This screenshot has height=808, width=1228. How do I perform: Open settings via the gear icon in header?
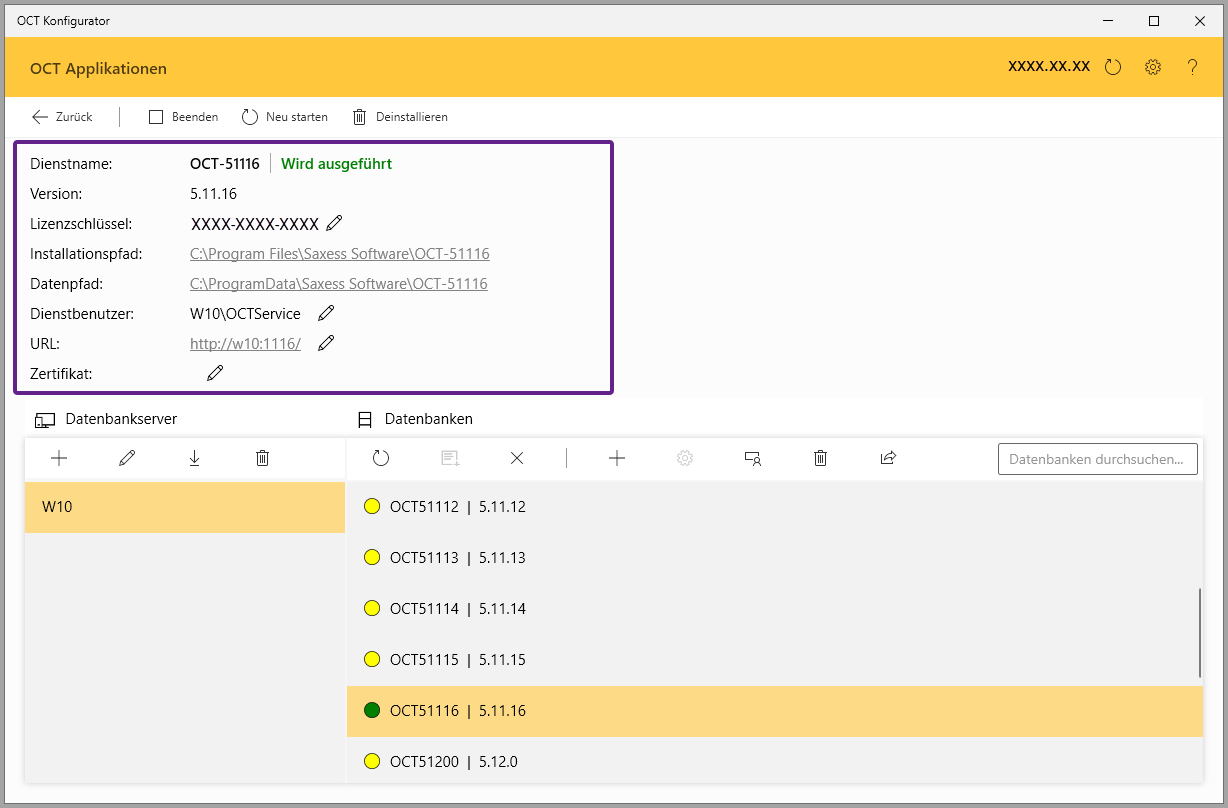click(x=1153, y=68)
